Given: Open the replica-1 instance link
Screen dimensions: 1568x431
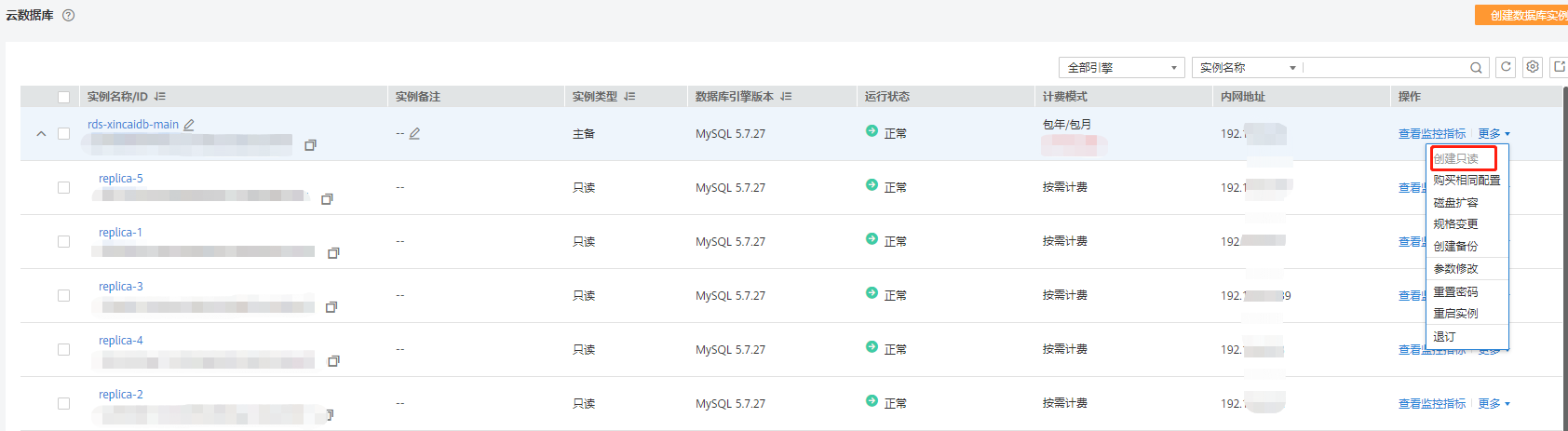Looking at the screenshot, I should pyautogui.click(x=121, y=233).
